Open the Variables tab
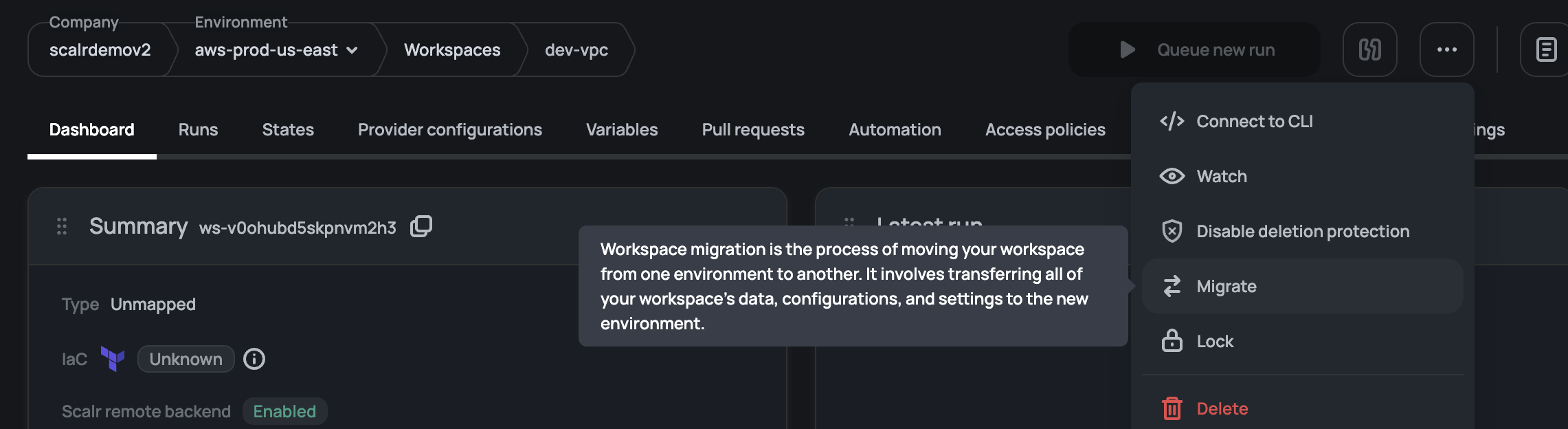The image size is (1568, 429). pyautogui.click(x=622, y=130)
